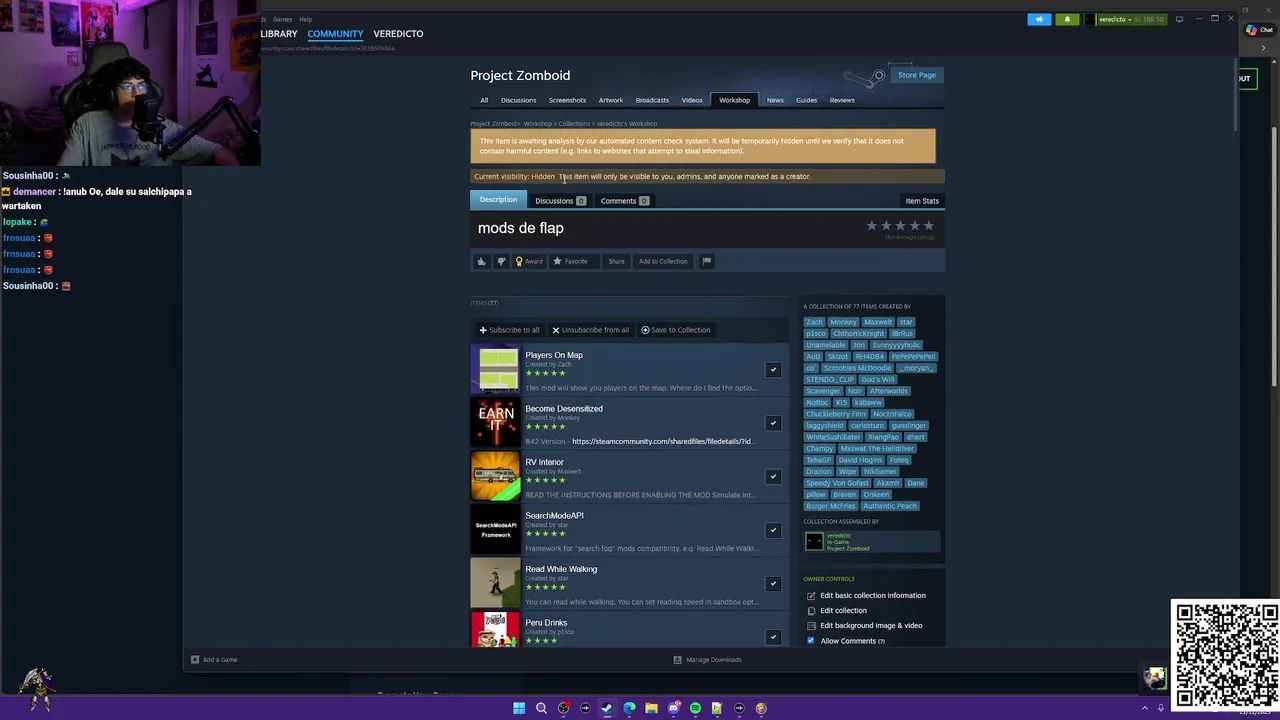Click the Unsubscribe from all button

(590, 330)
